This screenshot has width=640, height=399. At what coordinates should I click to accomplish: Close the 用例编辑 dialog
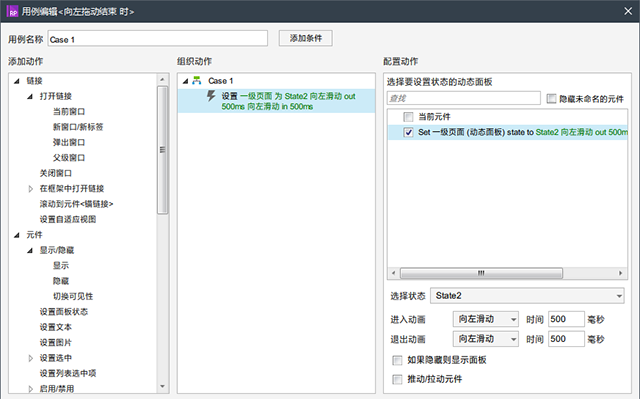click(628, 11)
